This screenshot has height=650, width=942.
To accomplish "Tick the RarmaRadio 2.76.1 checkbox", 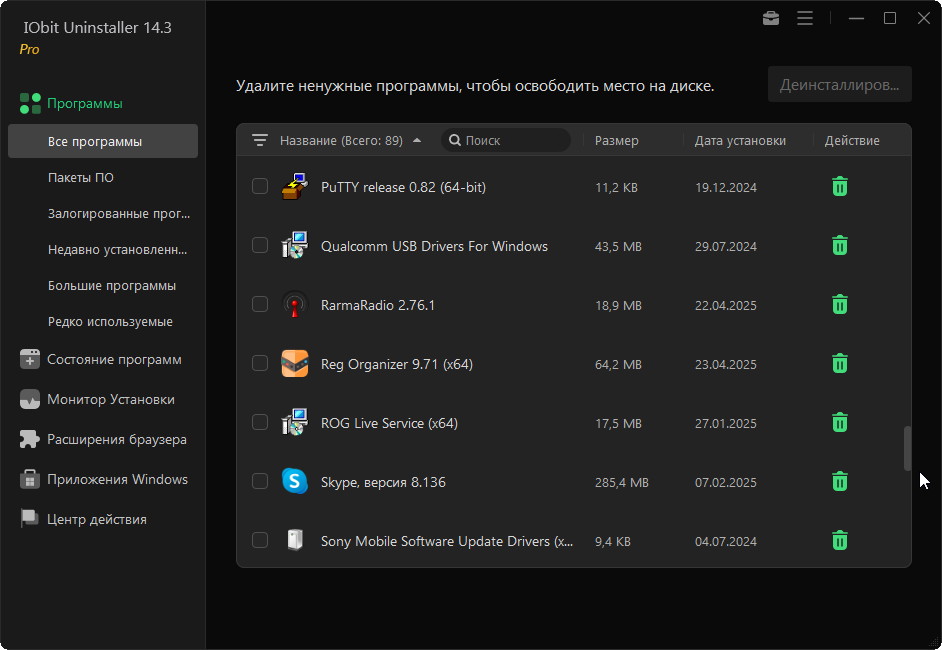I will [x=260, y=304].
